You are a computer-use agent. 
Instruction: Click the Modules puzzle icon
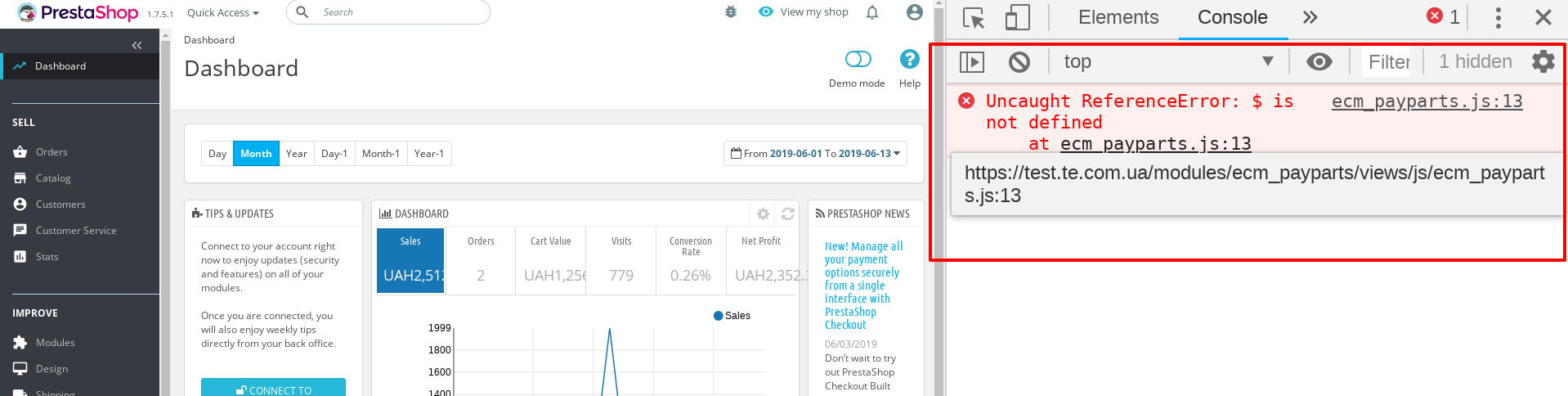tap(20, 343)
